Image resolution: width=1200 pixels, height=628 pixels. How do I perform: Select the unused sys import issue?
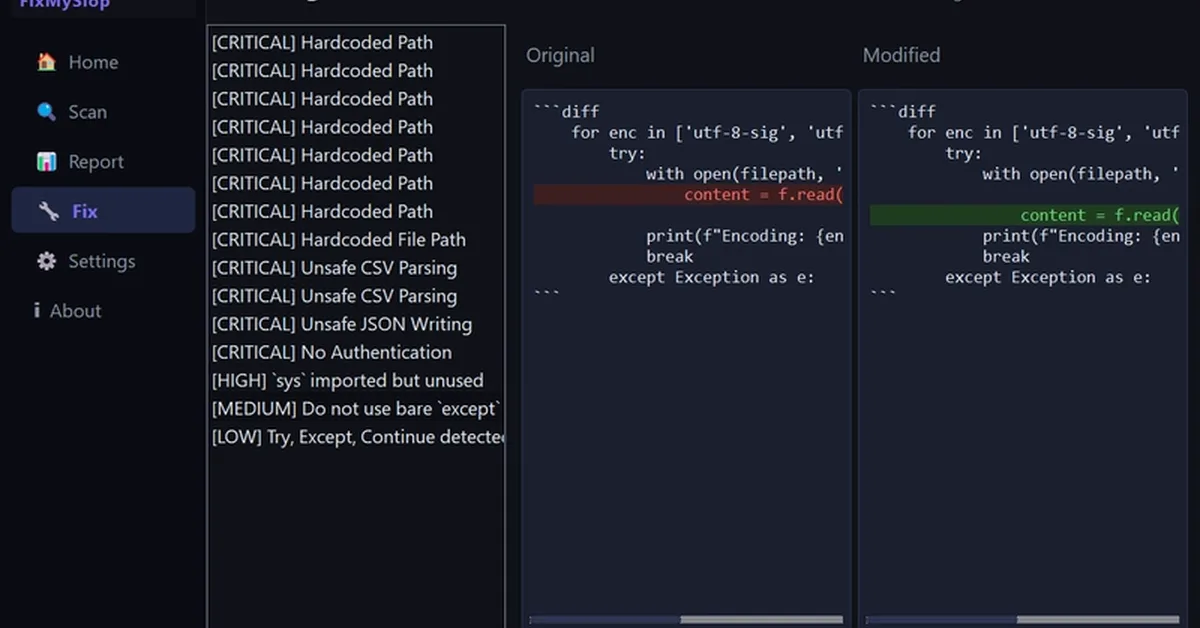[x=347, y=380]
